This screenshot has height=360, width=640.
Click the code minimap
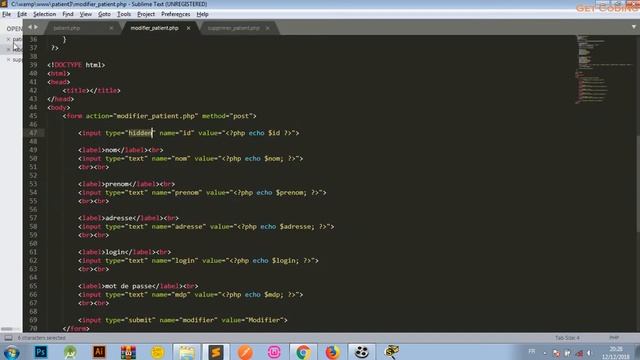tap(603, 69)
